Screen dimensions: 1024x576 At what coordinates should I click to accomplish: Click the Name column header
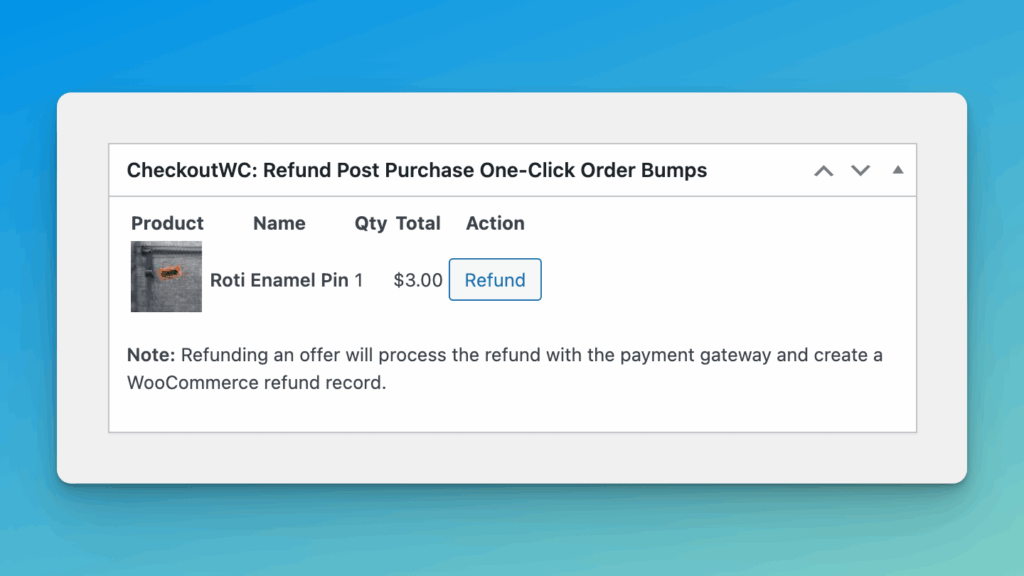(x=279, y=223)
